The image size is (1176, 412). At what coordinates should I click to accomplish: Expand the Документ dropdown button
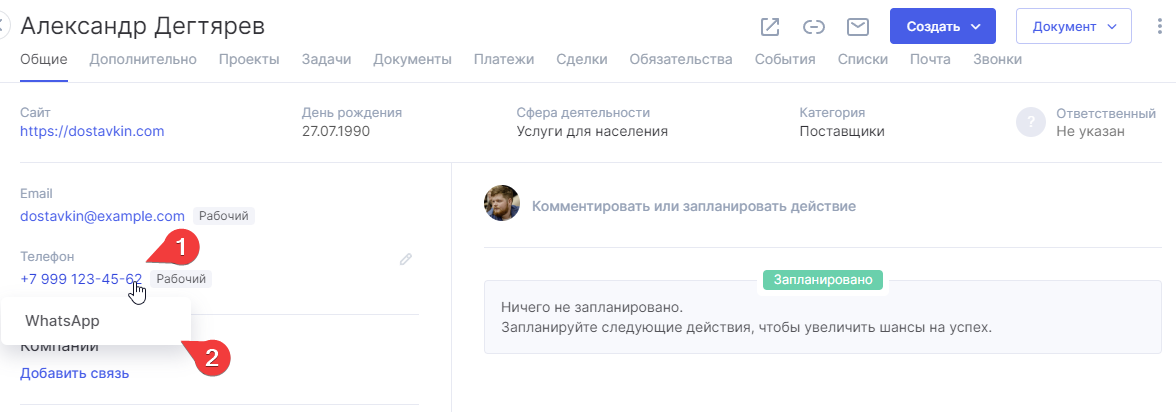pos(1073,27)
